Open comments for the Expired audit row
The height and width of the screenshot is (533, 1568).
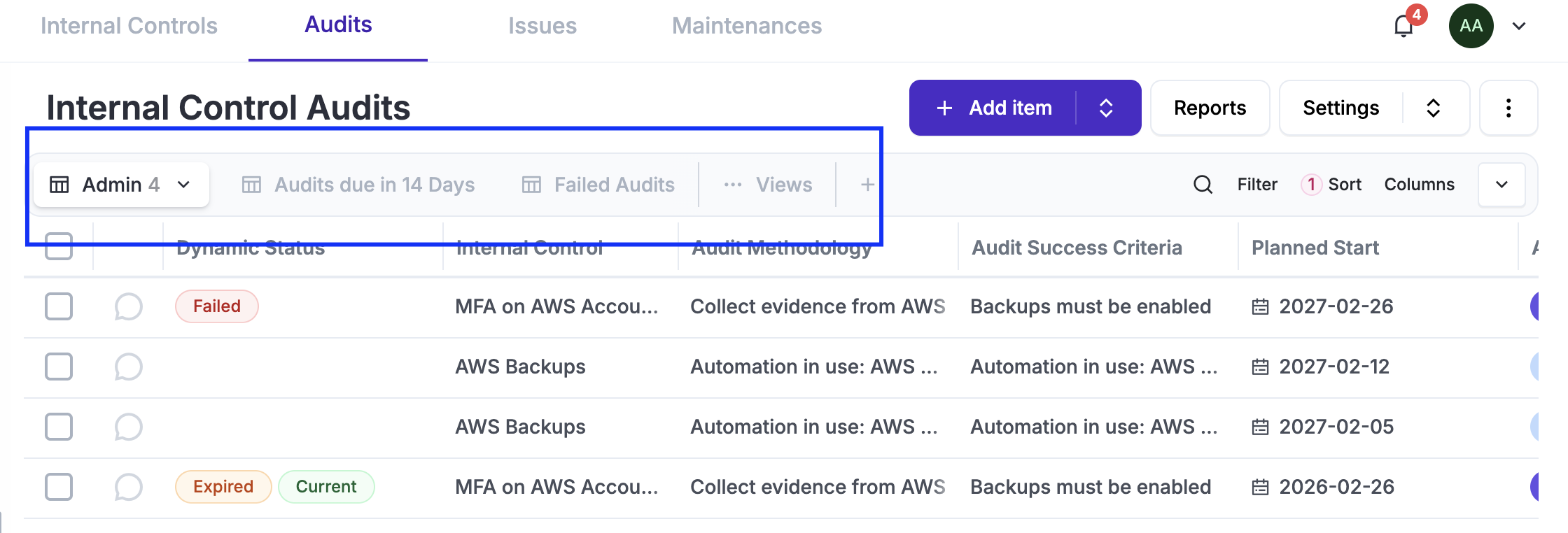(128, 487)
